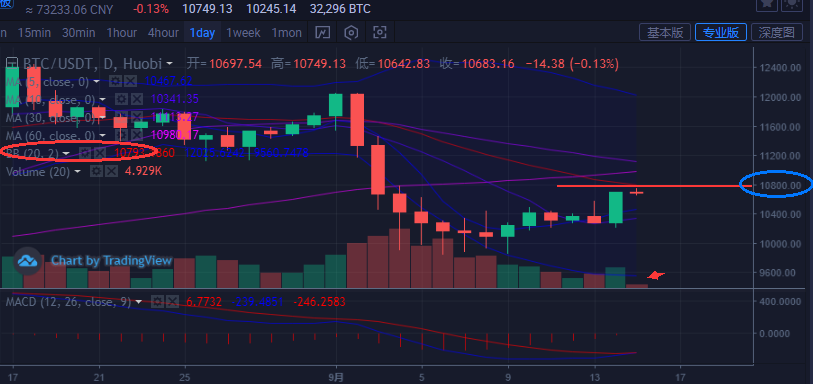The width and height of the screenshot is (813, 384).
Task: Select the 1day timeframe
Action: (x=202, y=33)
